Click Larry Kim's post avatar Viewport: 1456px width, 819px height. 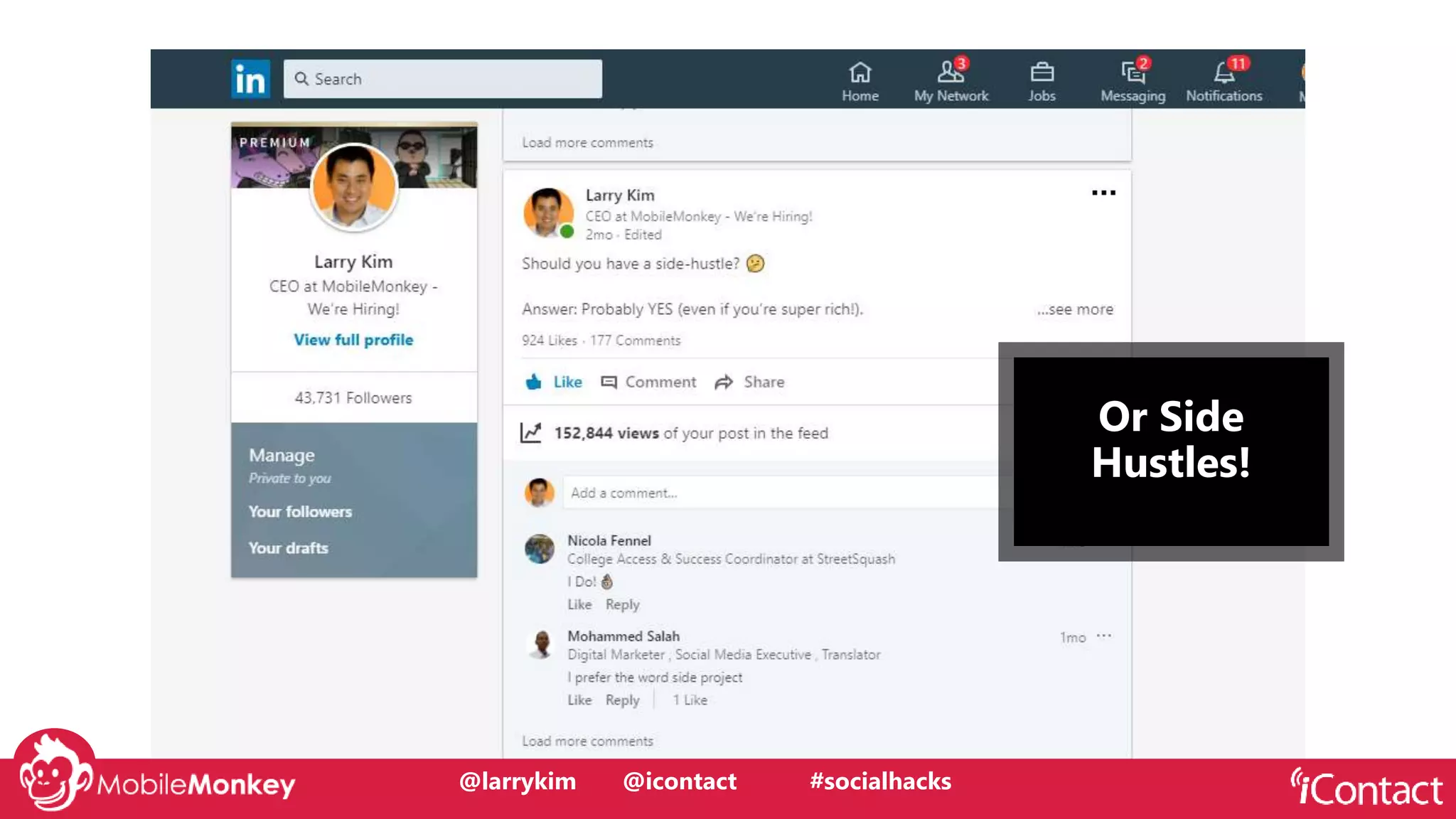547,213
